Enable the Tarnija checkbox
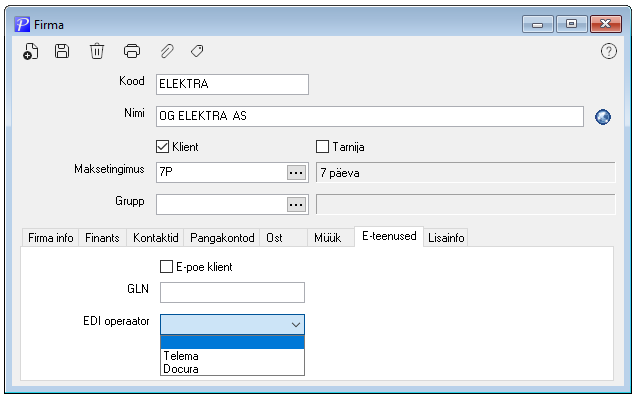The height and width of the screenshot is (398, 636). click(322, 146)
